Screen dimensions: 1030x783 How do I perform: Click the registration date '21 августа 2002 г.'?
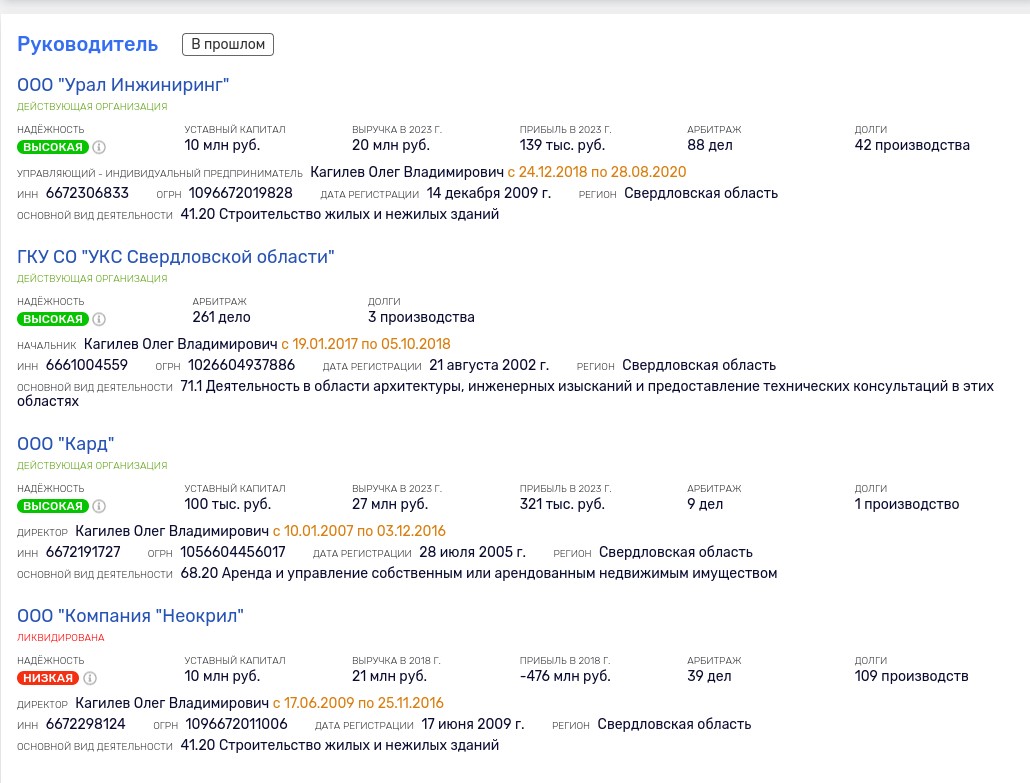[489, 365]
